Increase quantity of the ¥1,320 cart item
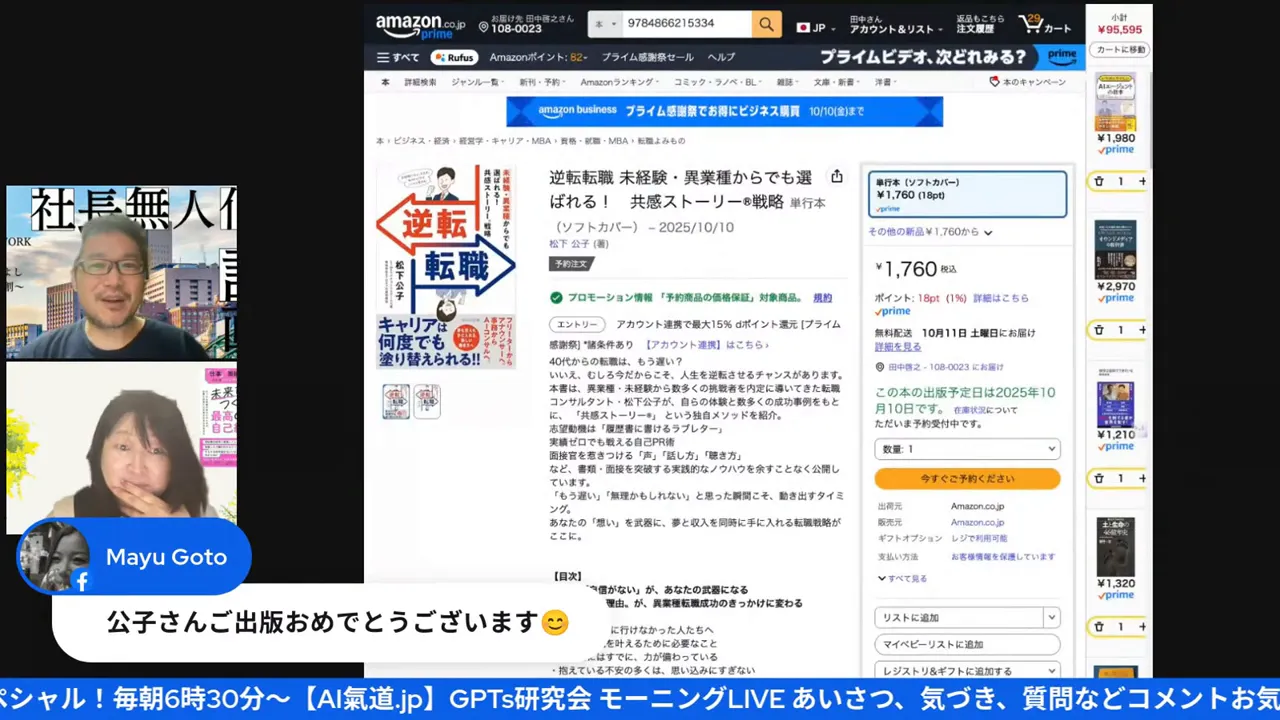 (x=1142, y=627)
